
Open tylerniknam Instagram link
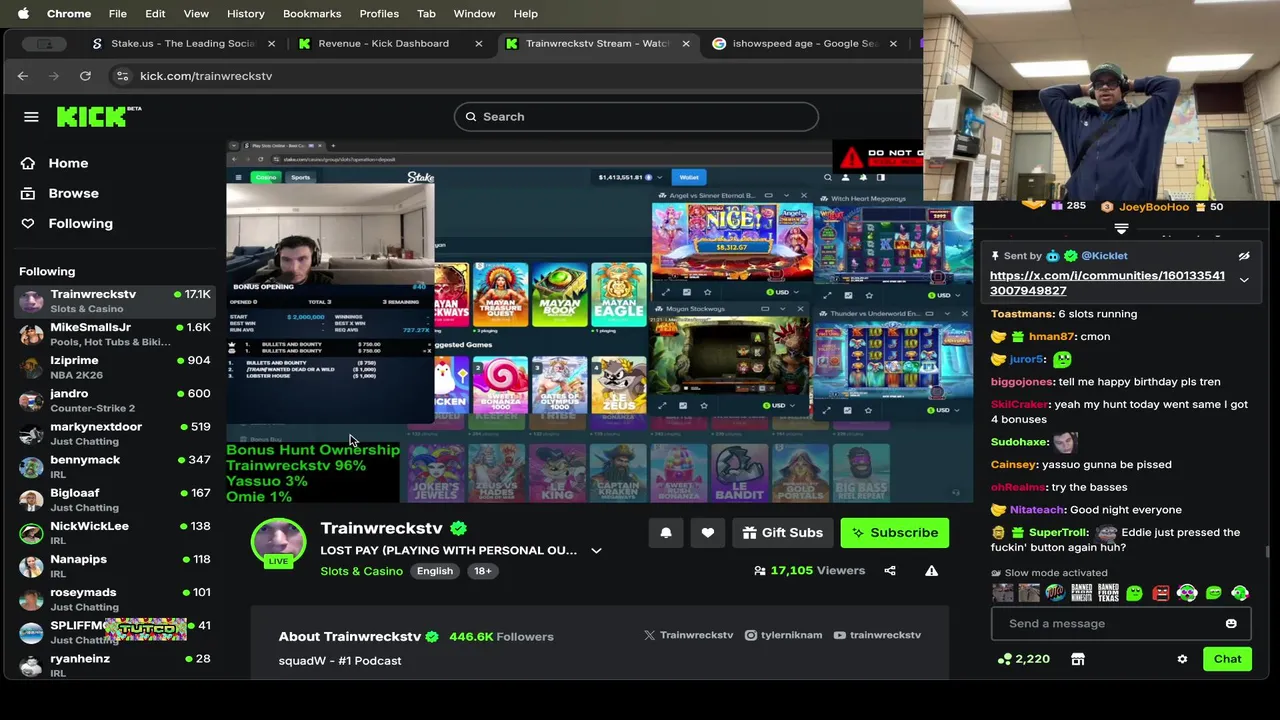pyautogui.click(x=783, y=635)
